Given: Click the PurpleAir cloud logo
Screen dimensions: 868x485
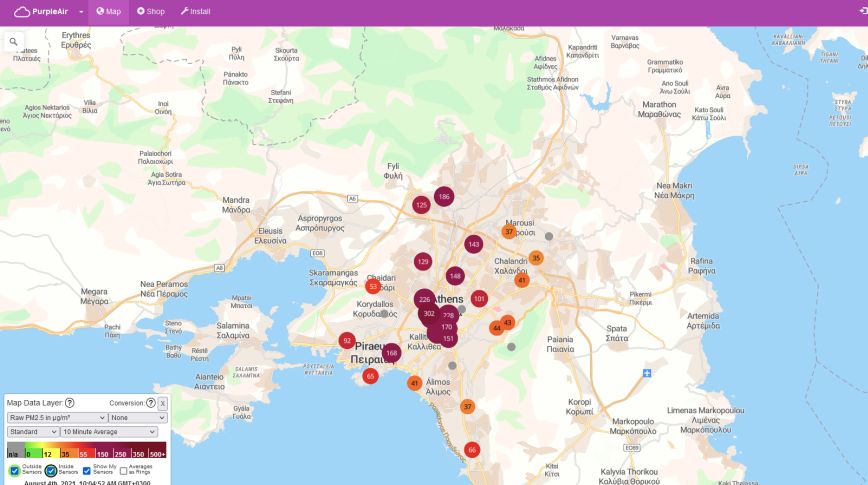Looking at the screenshot, I should 22,12.
